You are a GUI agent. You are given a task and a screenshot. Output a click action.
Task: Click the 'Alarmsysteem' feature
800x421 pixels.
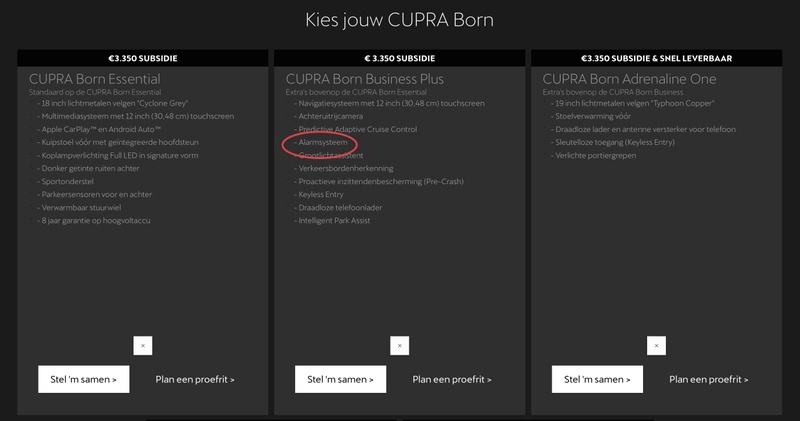[x=323, y=142]
